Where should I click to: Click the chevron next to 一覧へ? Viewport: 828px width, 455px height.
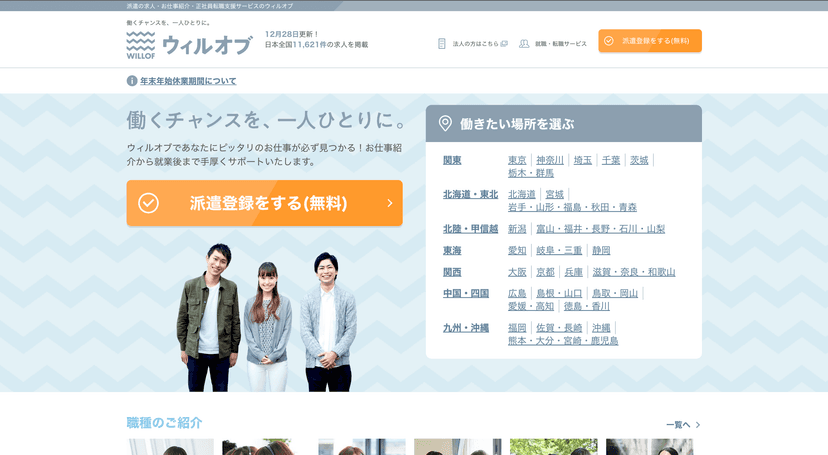[x=698, y=425]
